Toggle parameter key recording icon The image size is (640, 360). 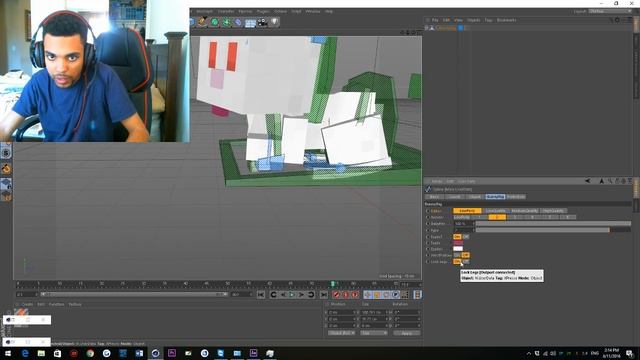(396, 295)
